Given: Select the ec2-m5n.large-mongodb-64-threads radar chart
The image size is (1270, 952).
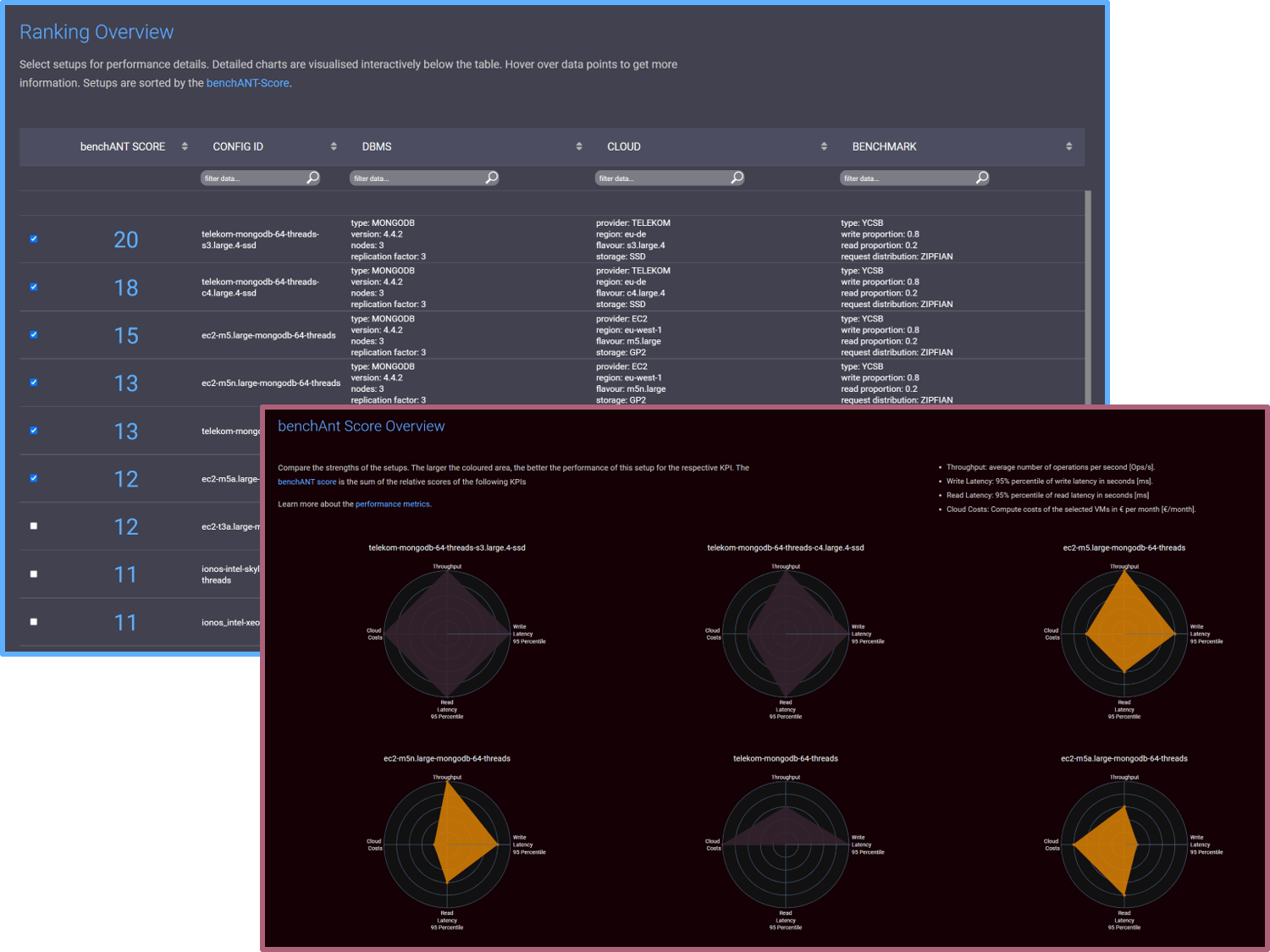Looking at the screenshot, I should pyautogui.click(x=447, y=844).
